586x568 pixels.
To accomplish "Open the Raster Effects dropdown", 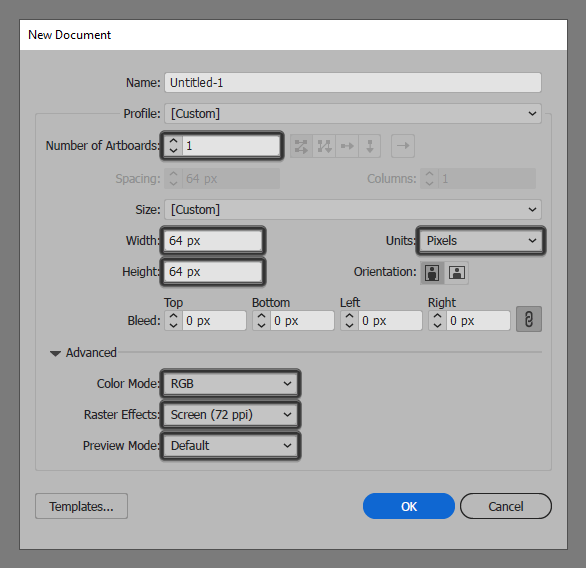I will 231,414.
